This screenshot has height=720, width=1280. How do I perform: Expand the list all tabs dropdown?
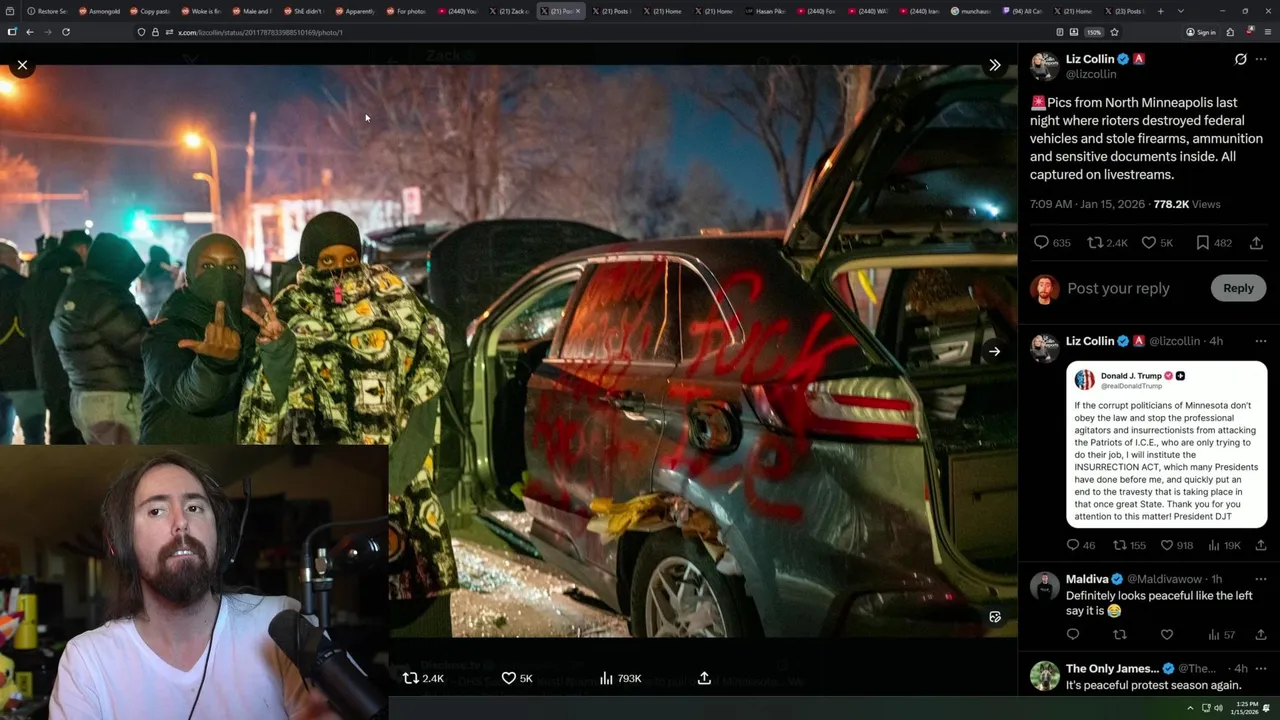click(1181, 11)
